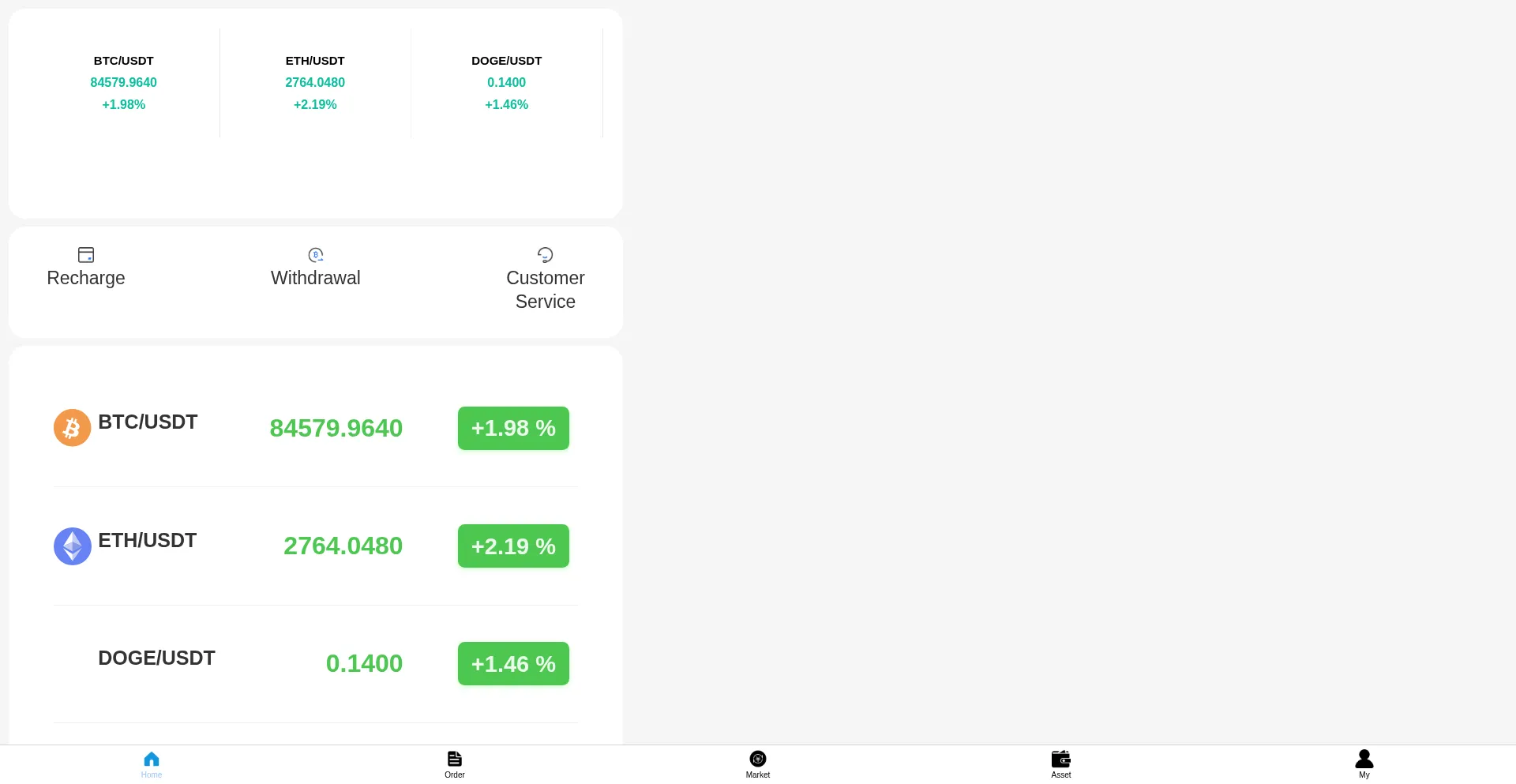Open the Asset wallet tab
Screen dimensions: 1516x784
click(x=1061, y=760)
